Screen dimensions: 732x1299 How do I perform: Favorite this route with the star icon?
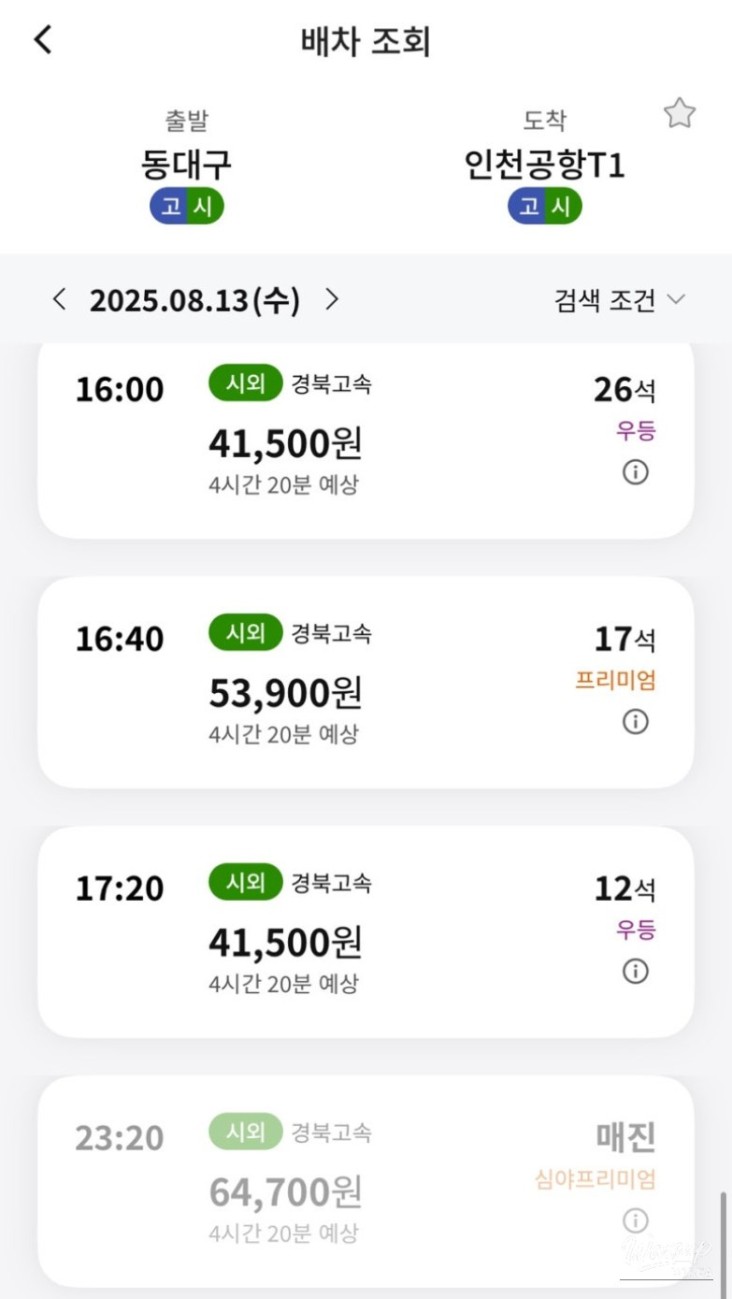point(679,114)
